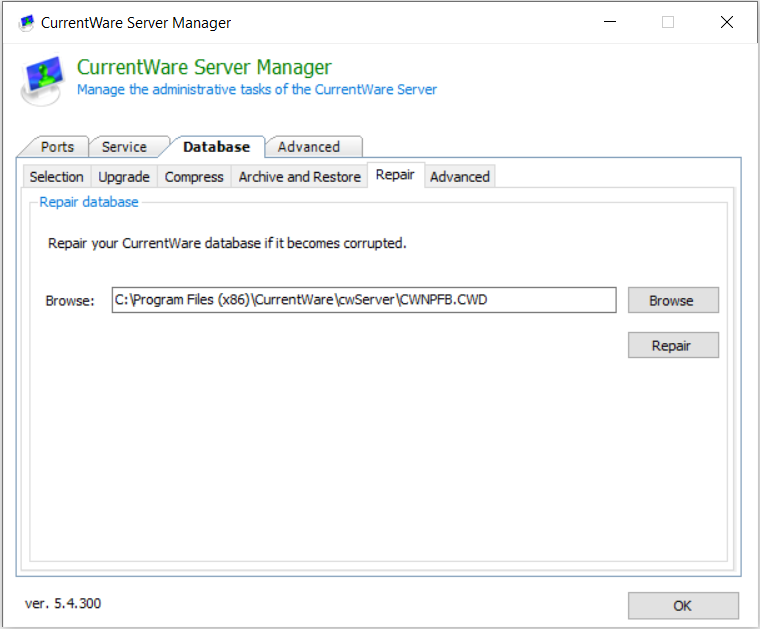Click the version 5.4.300 label

point(63,603)
